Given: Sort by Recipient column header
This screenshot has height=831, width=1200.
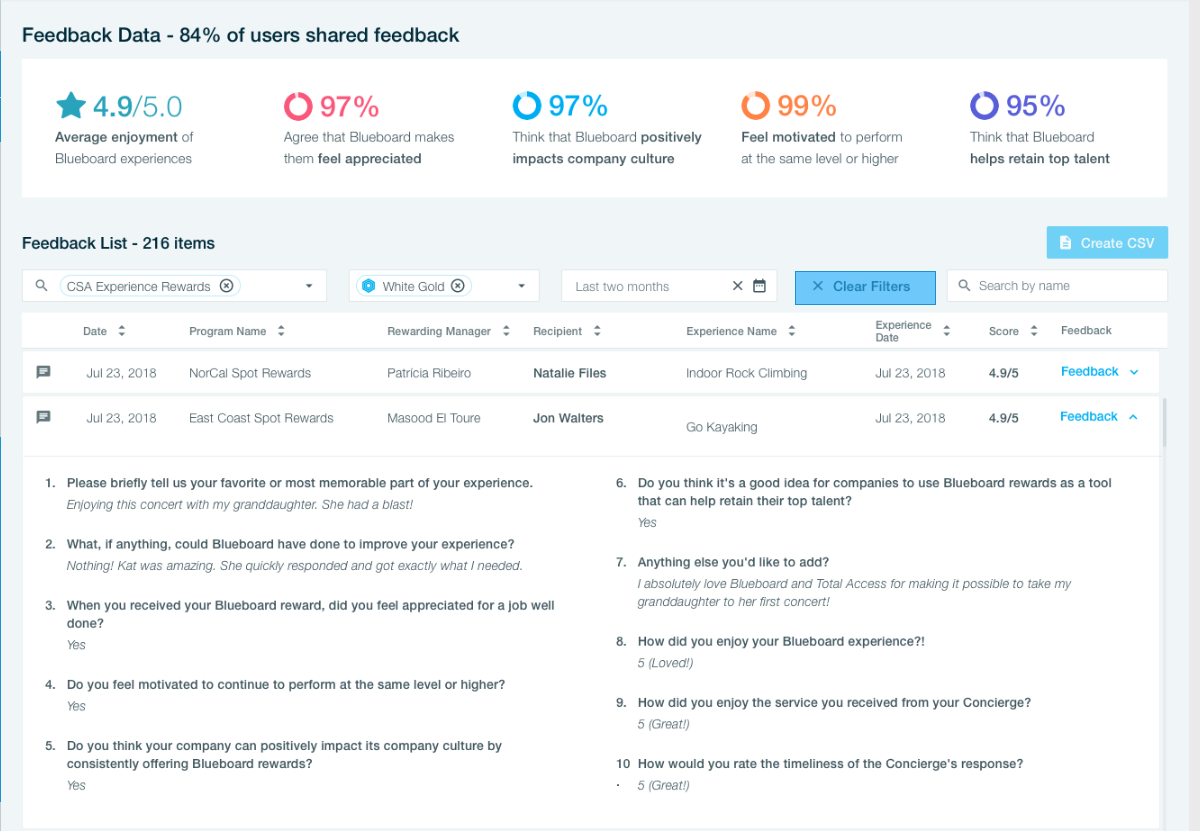Looking at the screenshot, I should tap(597, 331).
